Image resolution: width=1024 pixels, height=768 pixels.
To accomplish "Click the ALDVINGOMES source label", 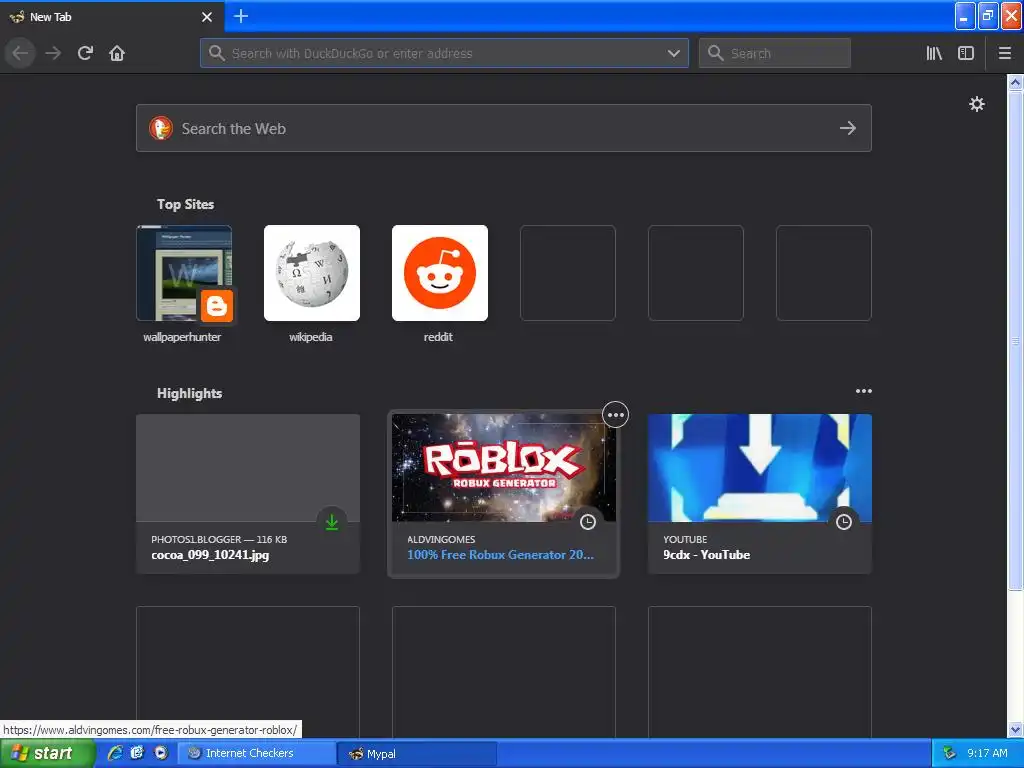I will (441, 539).
